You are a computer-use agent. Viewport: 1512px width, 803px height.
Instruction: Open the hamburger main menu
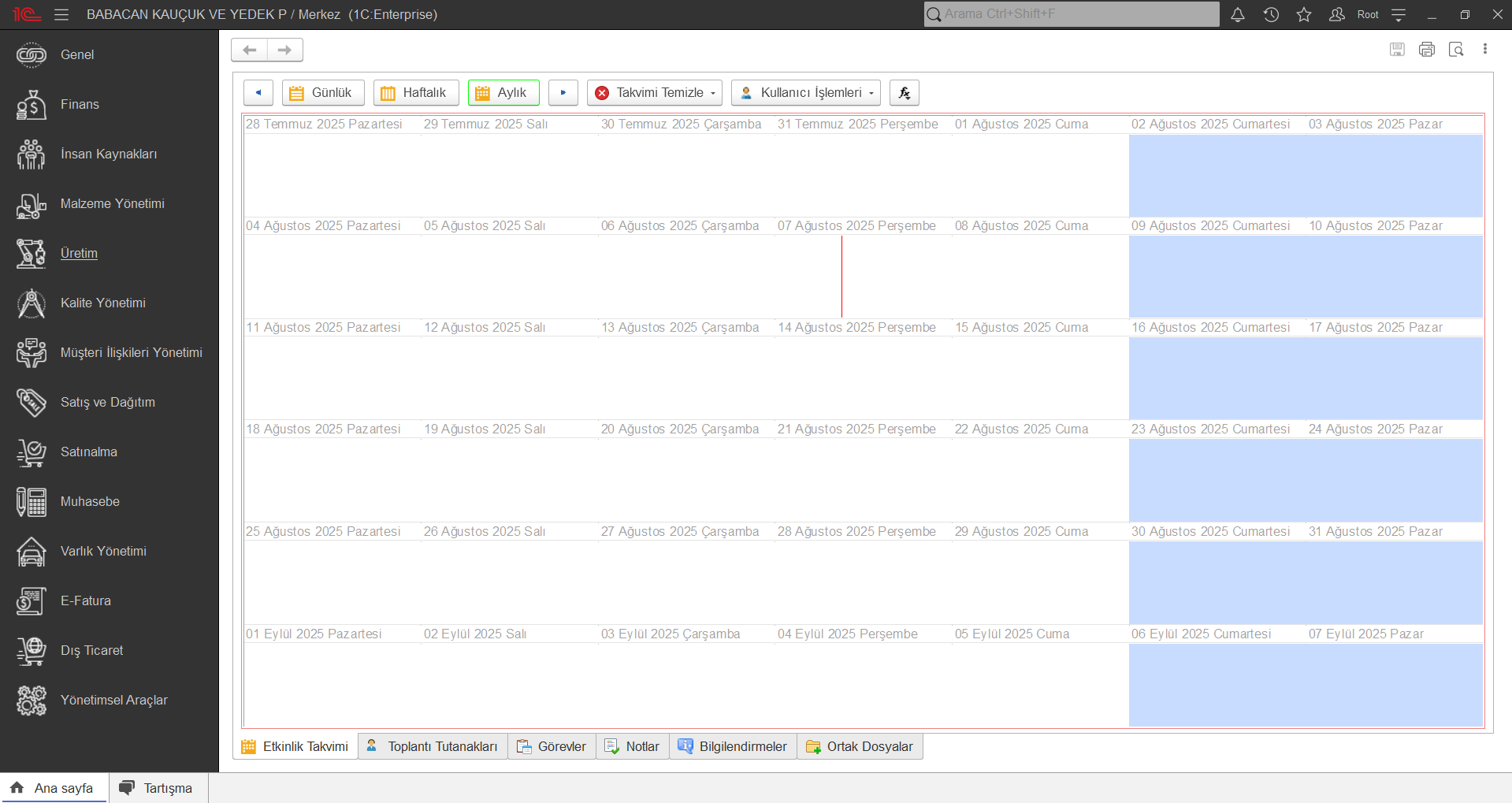tap(61, 14)
